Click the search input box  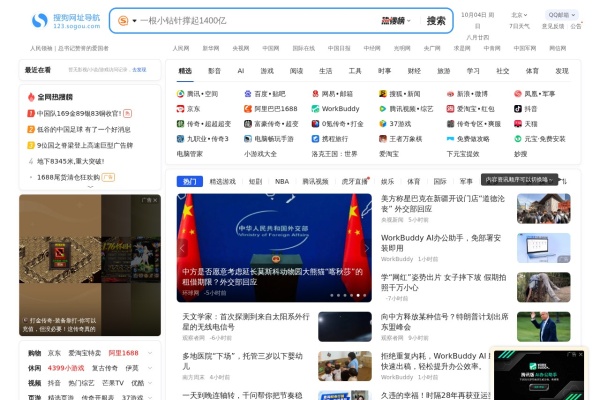tap(258, 20)
